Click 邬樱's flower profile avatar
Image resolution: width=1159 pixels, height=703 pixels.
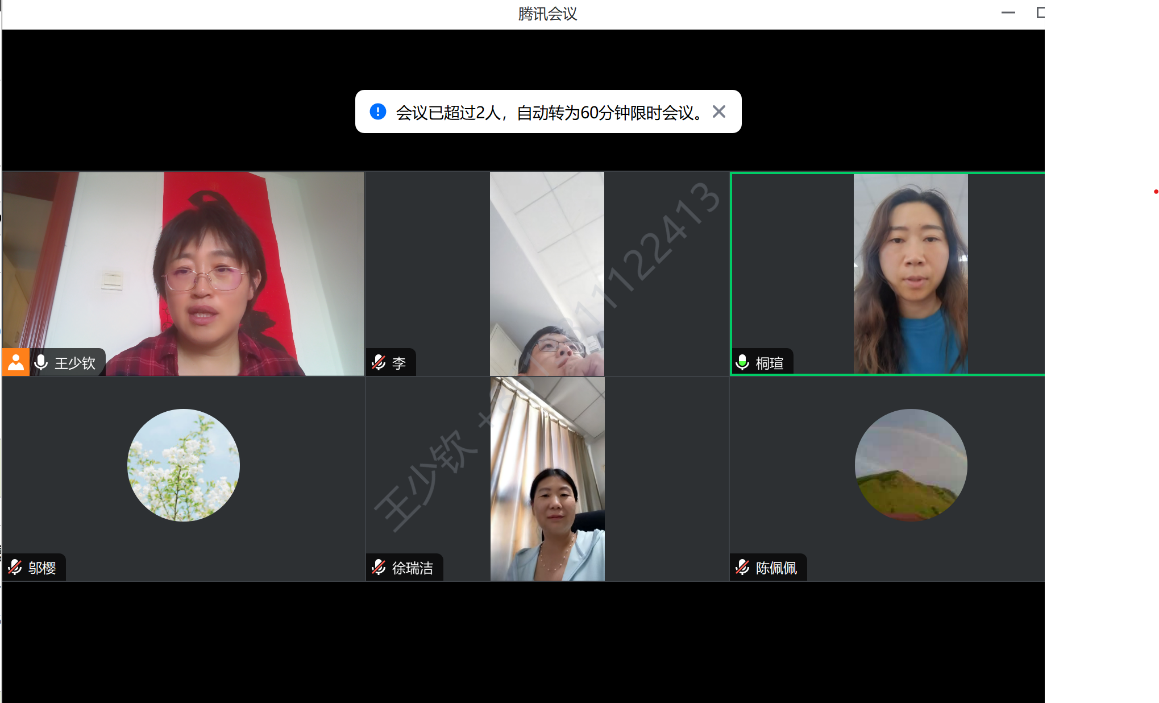[183, 465]
